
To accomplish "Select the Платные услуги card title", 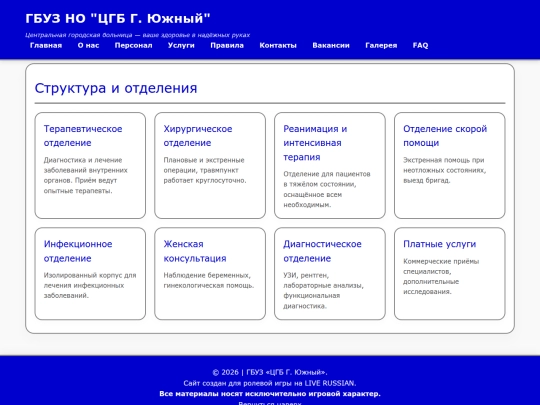I will 439,244.
